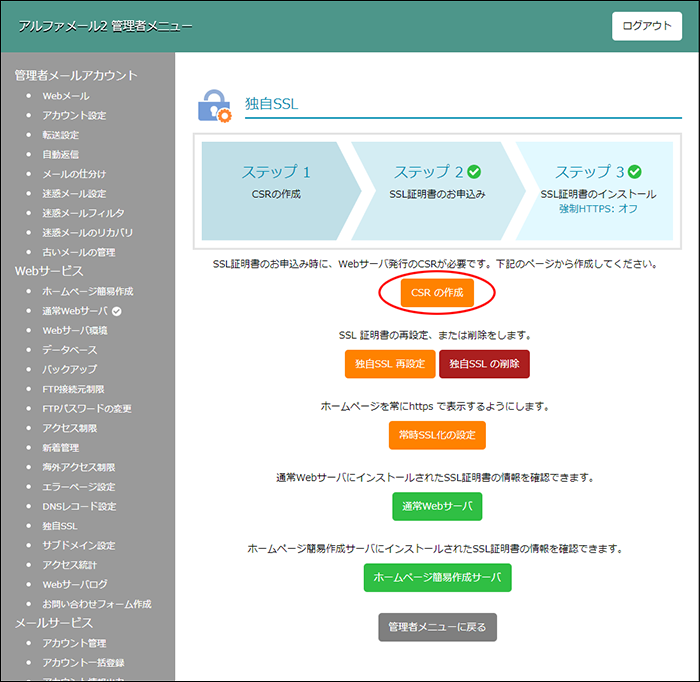The image size is (700, 682).
Task: Open 新着管理 in sidebar
Action: coord(60,448)
